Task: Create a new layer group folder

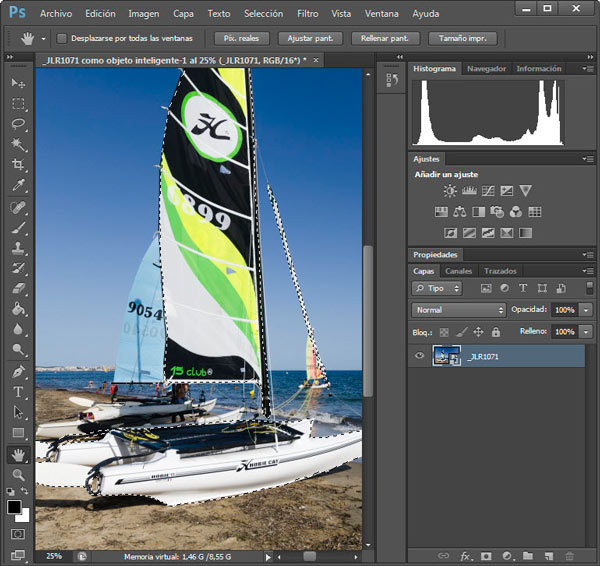Action: [528, 556]
